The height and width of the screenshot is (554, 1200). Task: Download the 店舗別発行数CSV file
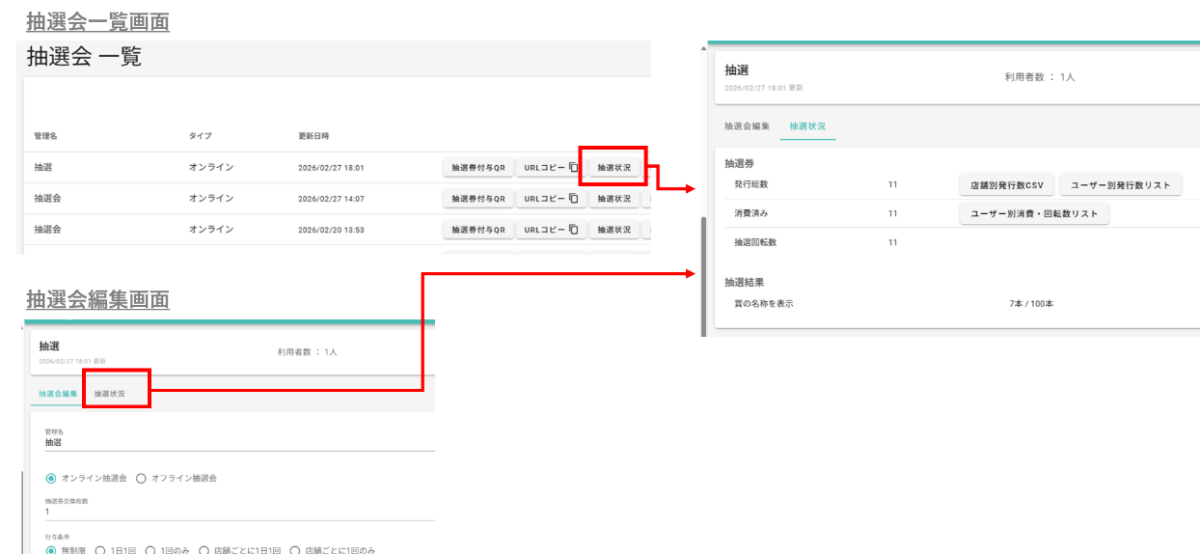1005,185
